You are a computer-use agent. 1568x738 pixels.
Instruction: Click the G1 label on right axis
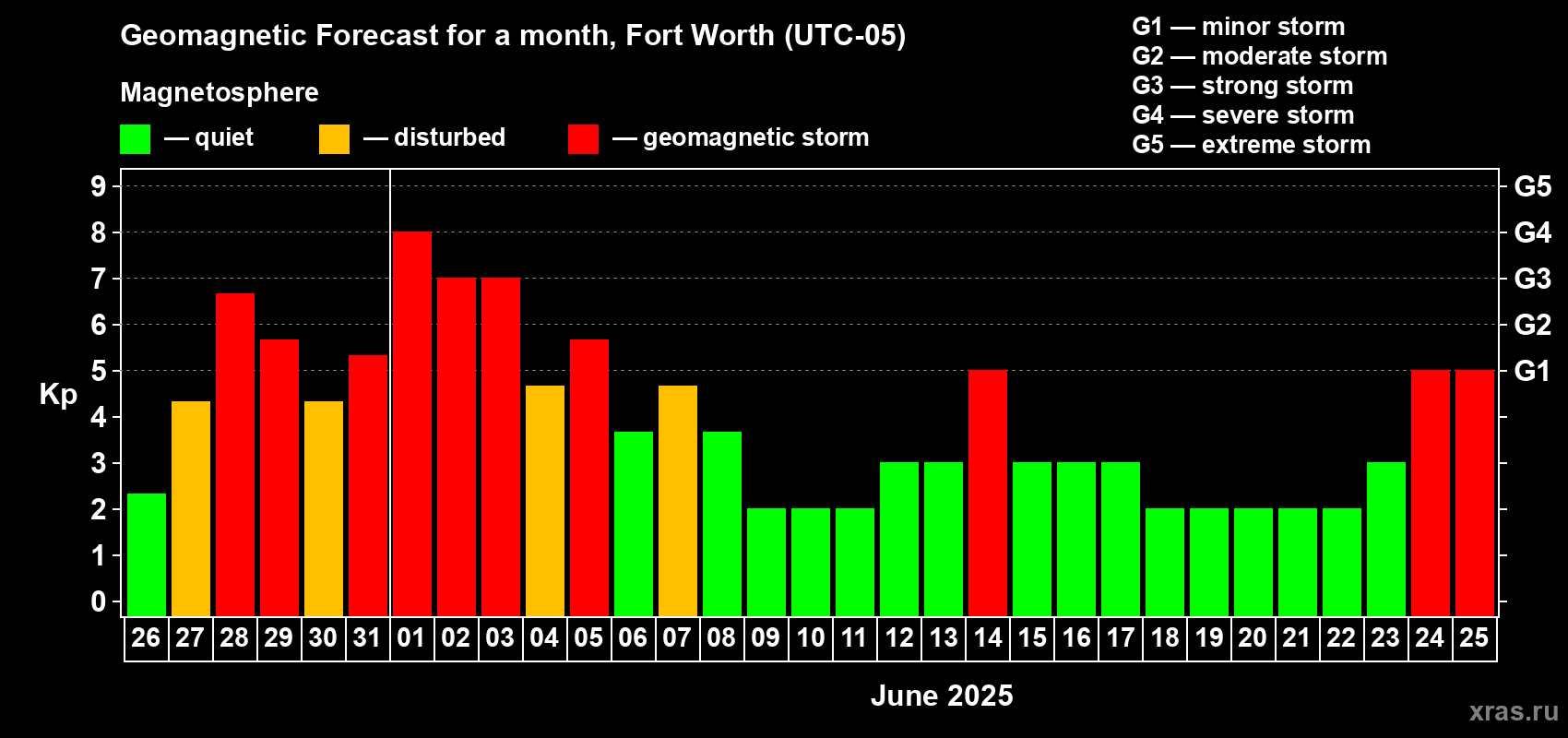(1532, 371)
